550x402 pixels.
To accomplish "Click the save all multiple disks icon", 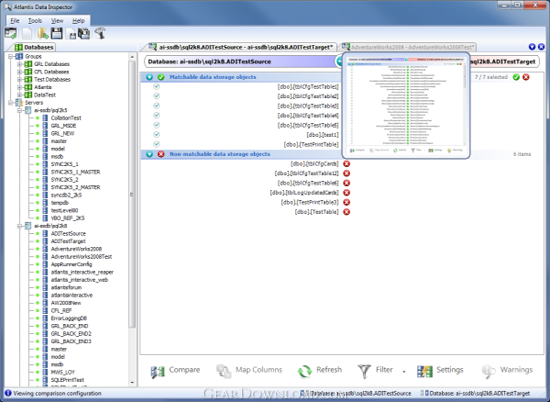I will pyautogui.click(x=84, y=34).
